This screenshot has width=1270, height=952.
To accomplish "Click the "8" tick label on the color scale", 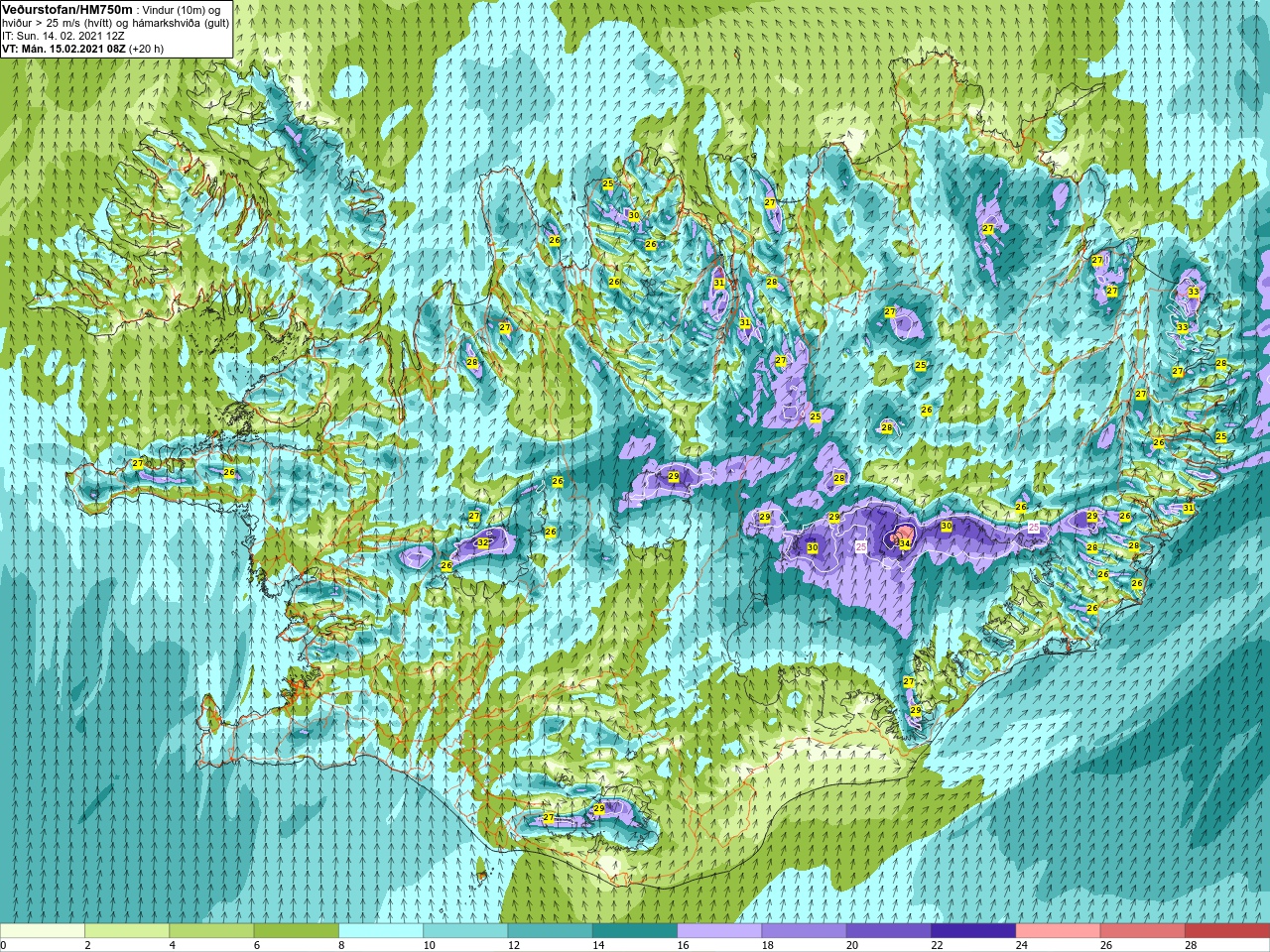I will point(342,945).
